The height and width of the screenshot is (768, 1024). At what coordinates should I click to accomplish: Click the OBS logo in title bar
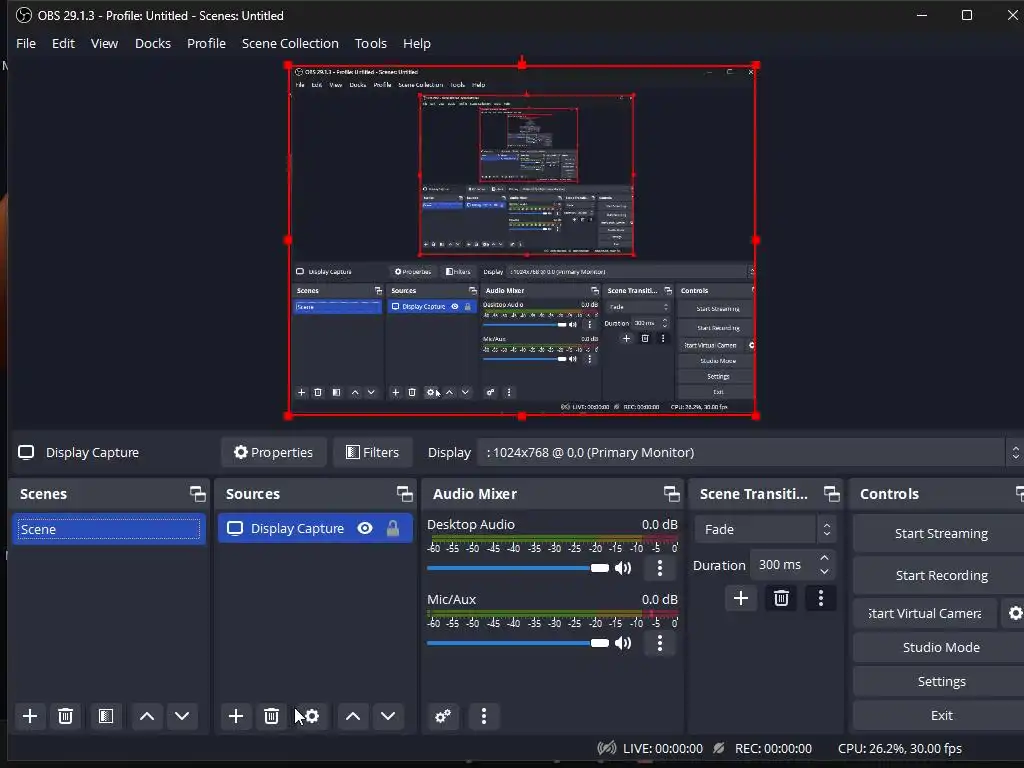coord(24,15)
